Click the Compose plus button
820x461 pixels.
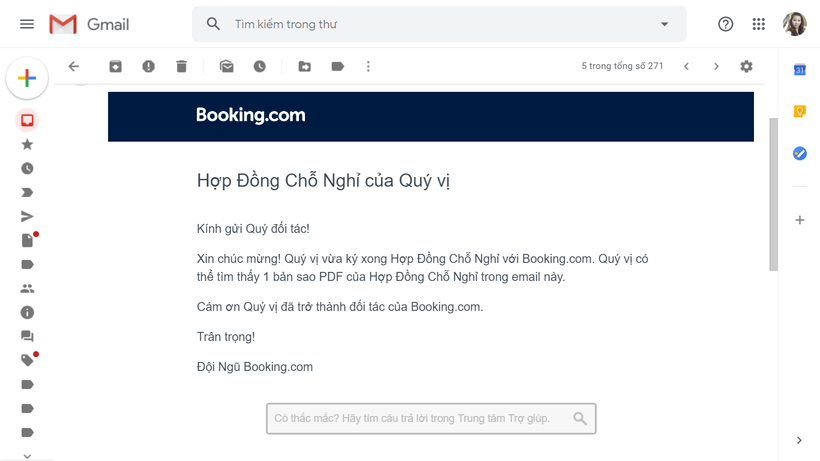pos(27,78)
